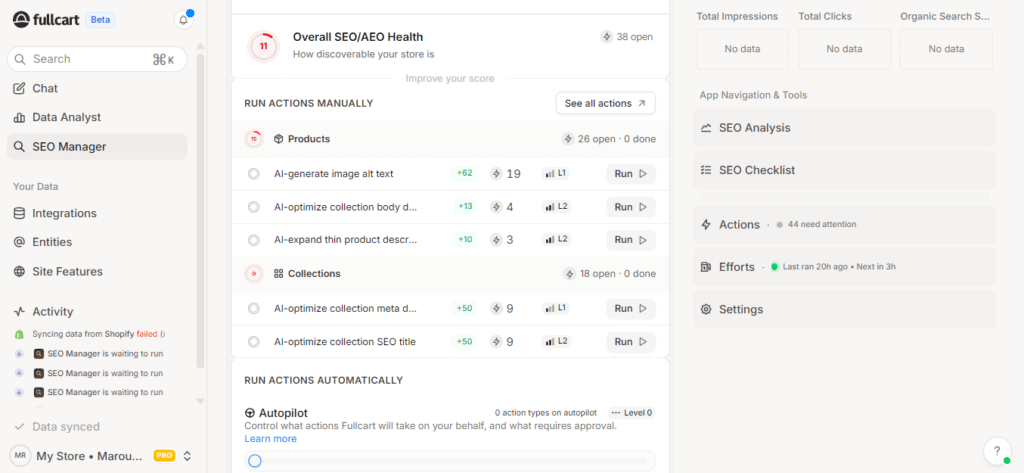The width and height of the screenshot is (1024, 473).
Task: Open the Integrations page
Action: [x=64, y=213]
